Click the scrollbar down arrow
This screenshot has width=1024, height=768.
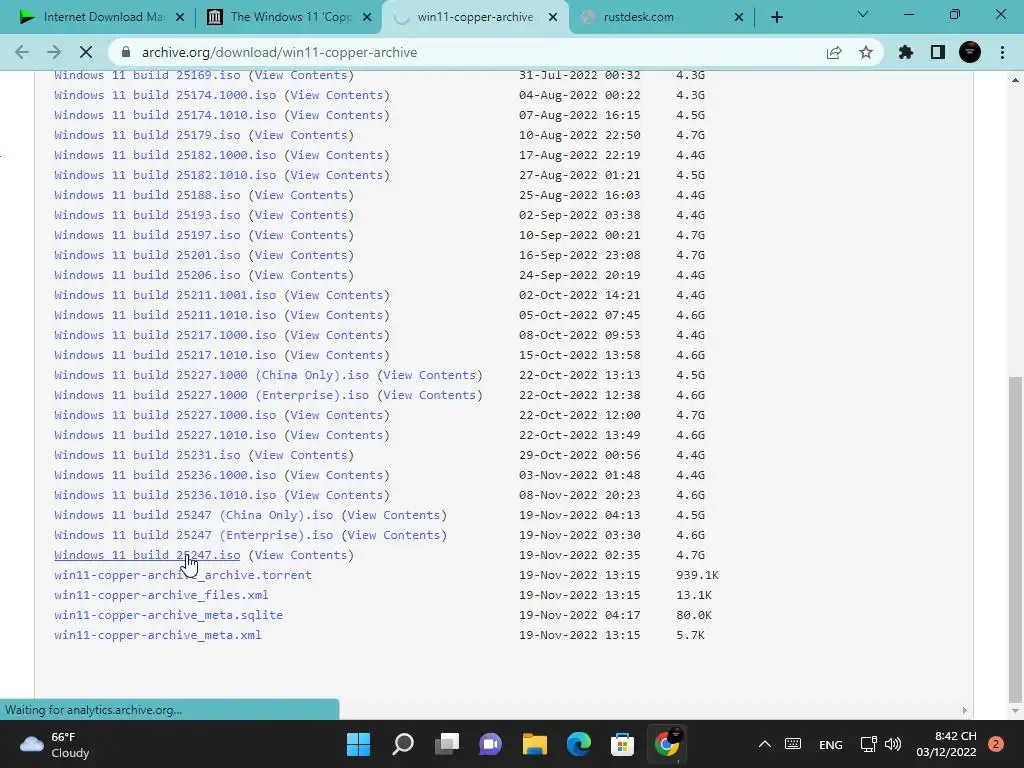click(x=1015, y=711)
